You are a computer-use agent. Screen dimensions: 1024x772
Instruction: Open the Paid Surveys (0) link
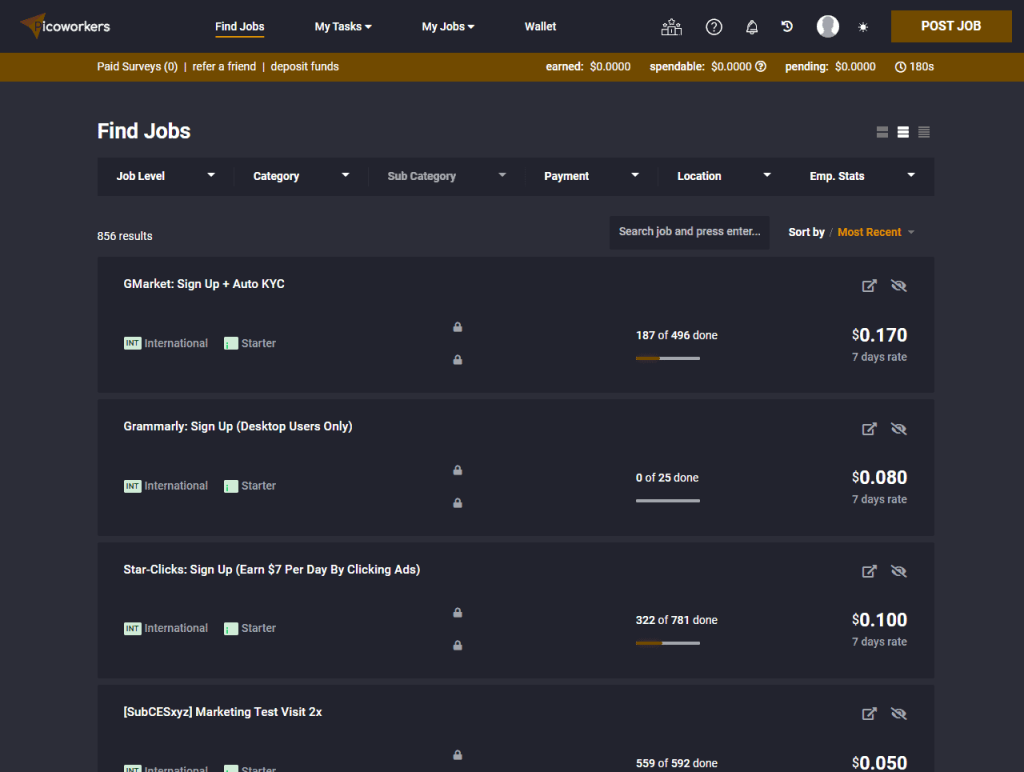click(137, 67)
